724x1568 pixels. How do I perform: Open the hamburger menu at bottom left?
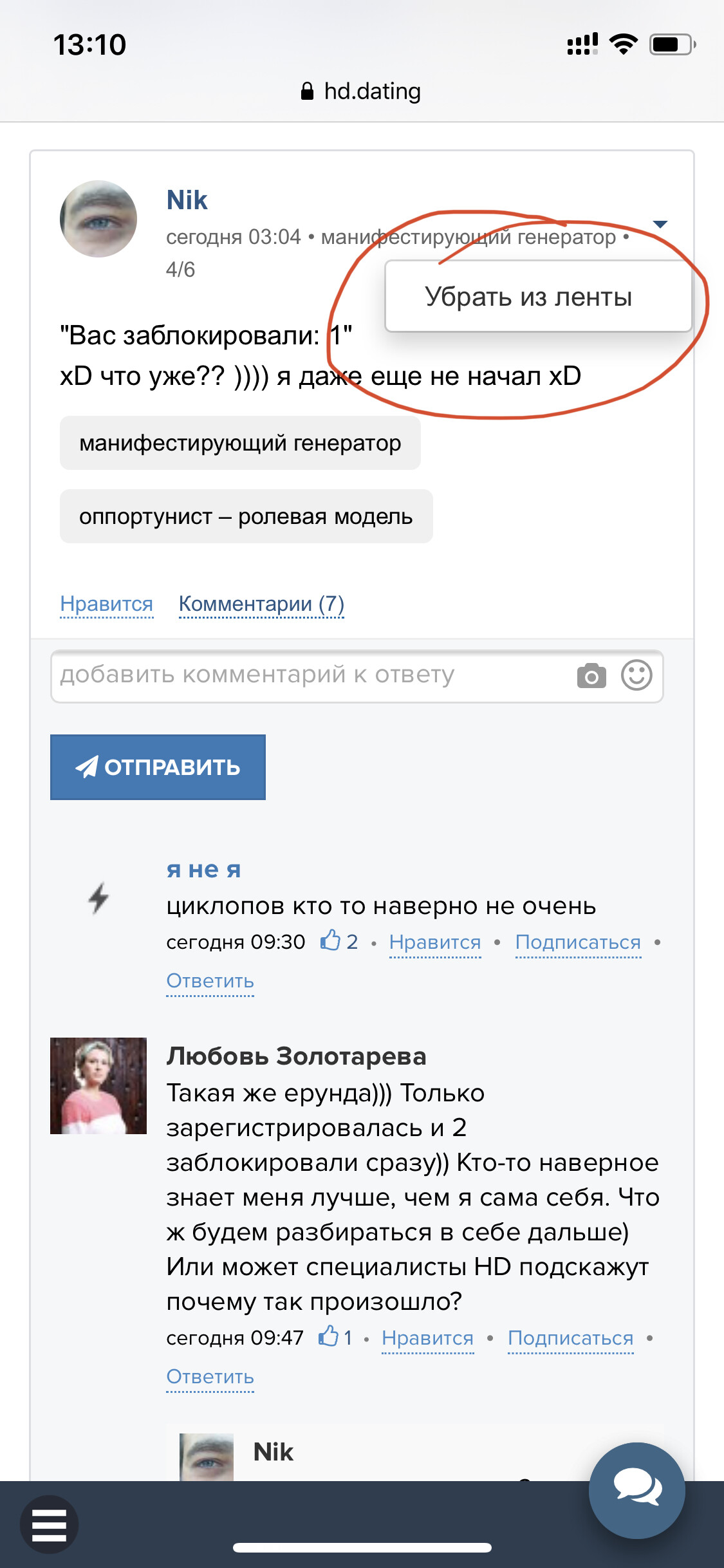click(x=49, y=1524)
